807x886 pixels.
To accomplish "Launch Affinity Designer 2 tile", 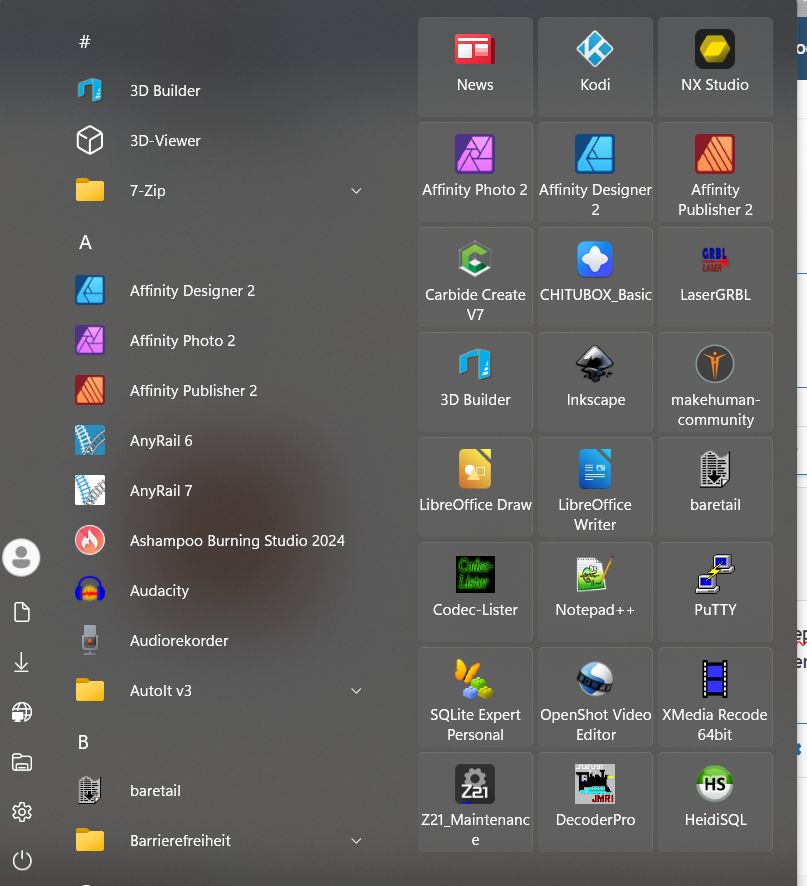I will 595,172.
